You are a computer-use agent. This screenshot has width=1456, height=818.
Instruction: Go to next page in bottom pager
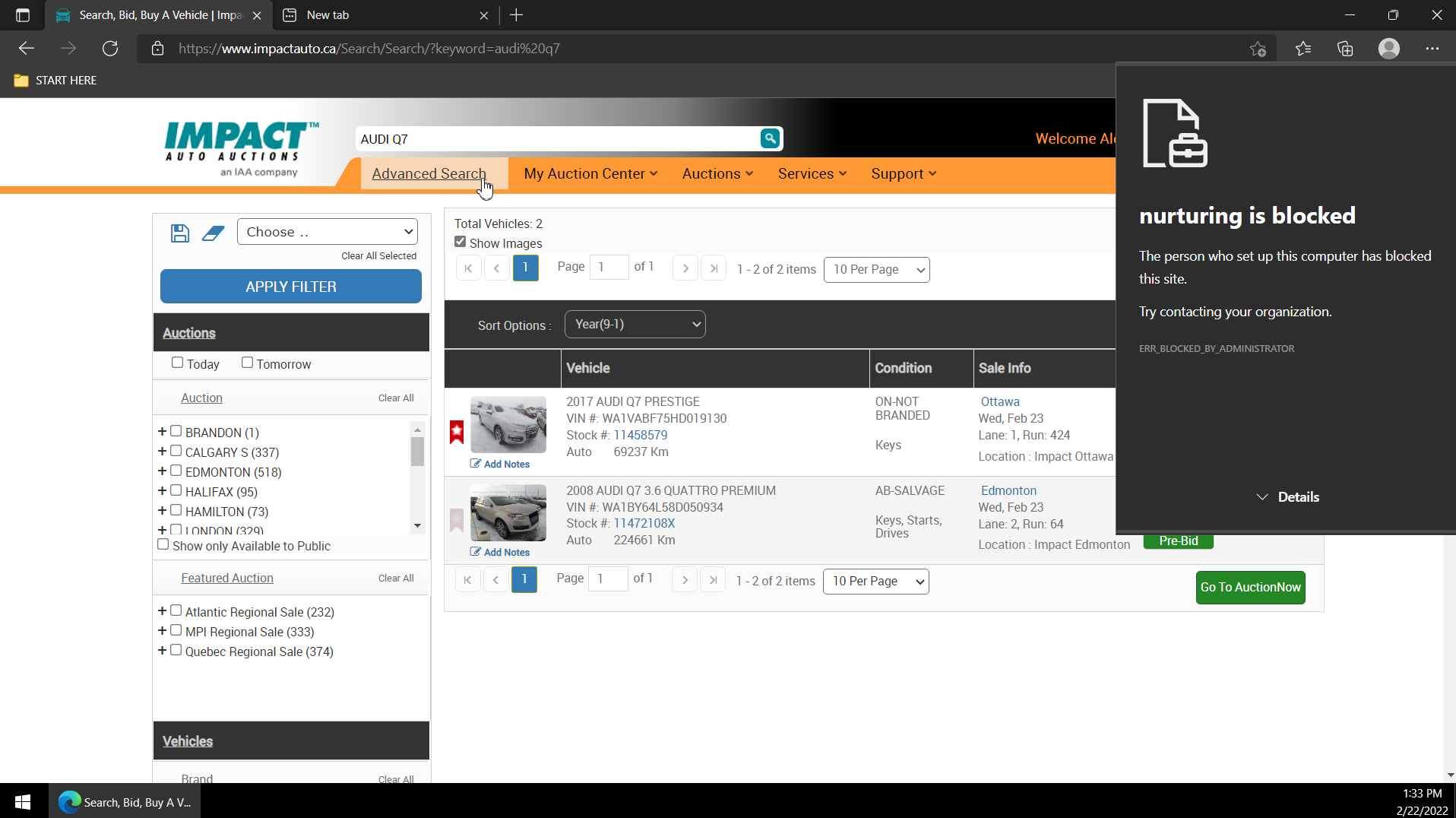[x=685, y=580]
